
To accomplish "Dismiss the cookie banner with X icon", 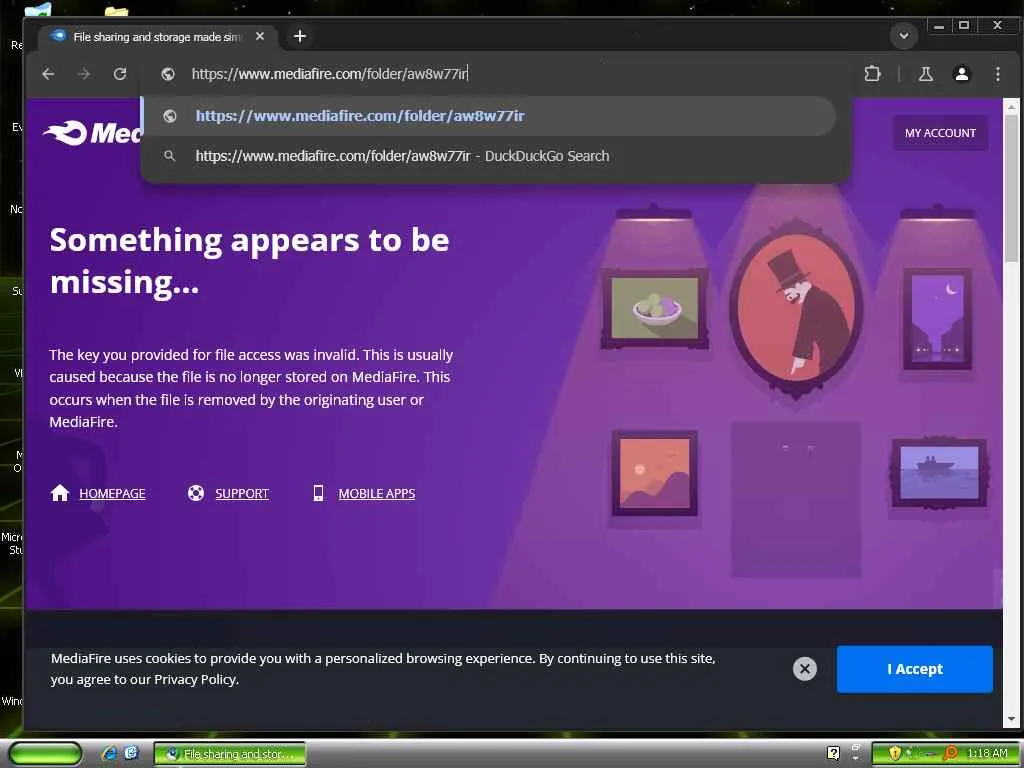I will tap(805, 669).
